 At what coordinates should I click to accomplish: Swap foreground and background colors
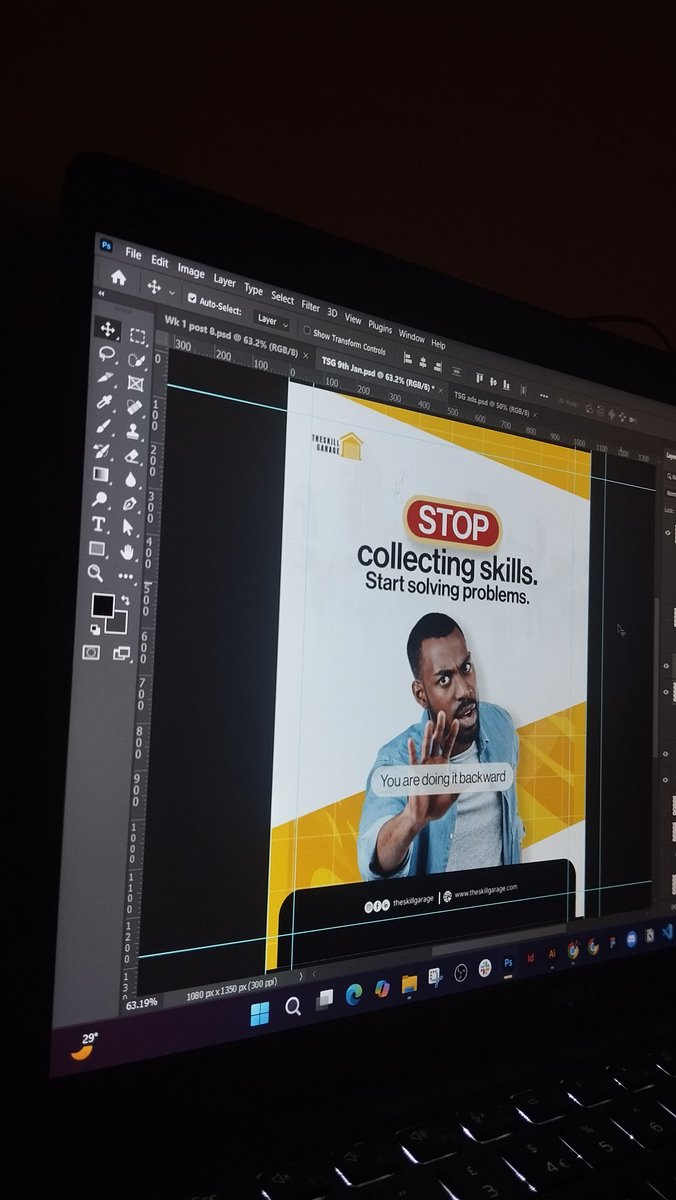click(x=125, y=600)
